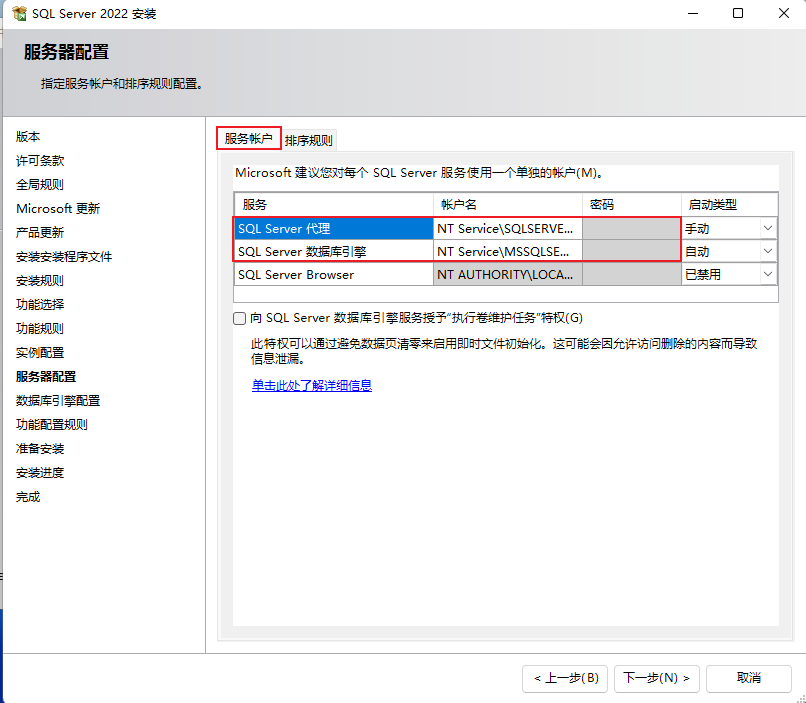Click the 功能选择 step in sidebar
The width and height of the screenshot is (806, 703).
40,305
